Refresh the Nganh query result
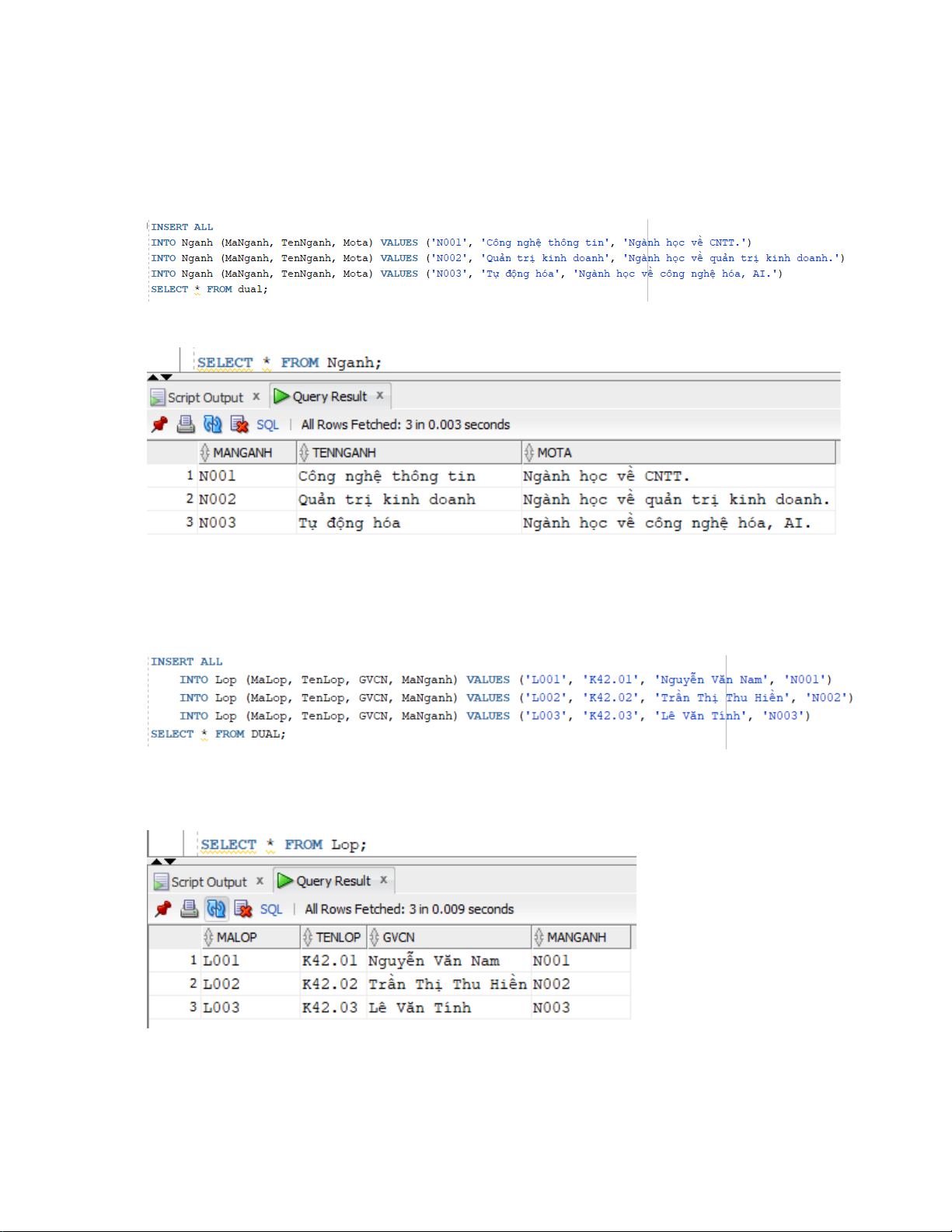952x1232 pixels. click(212, 424)
